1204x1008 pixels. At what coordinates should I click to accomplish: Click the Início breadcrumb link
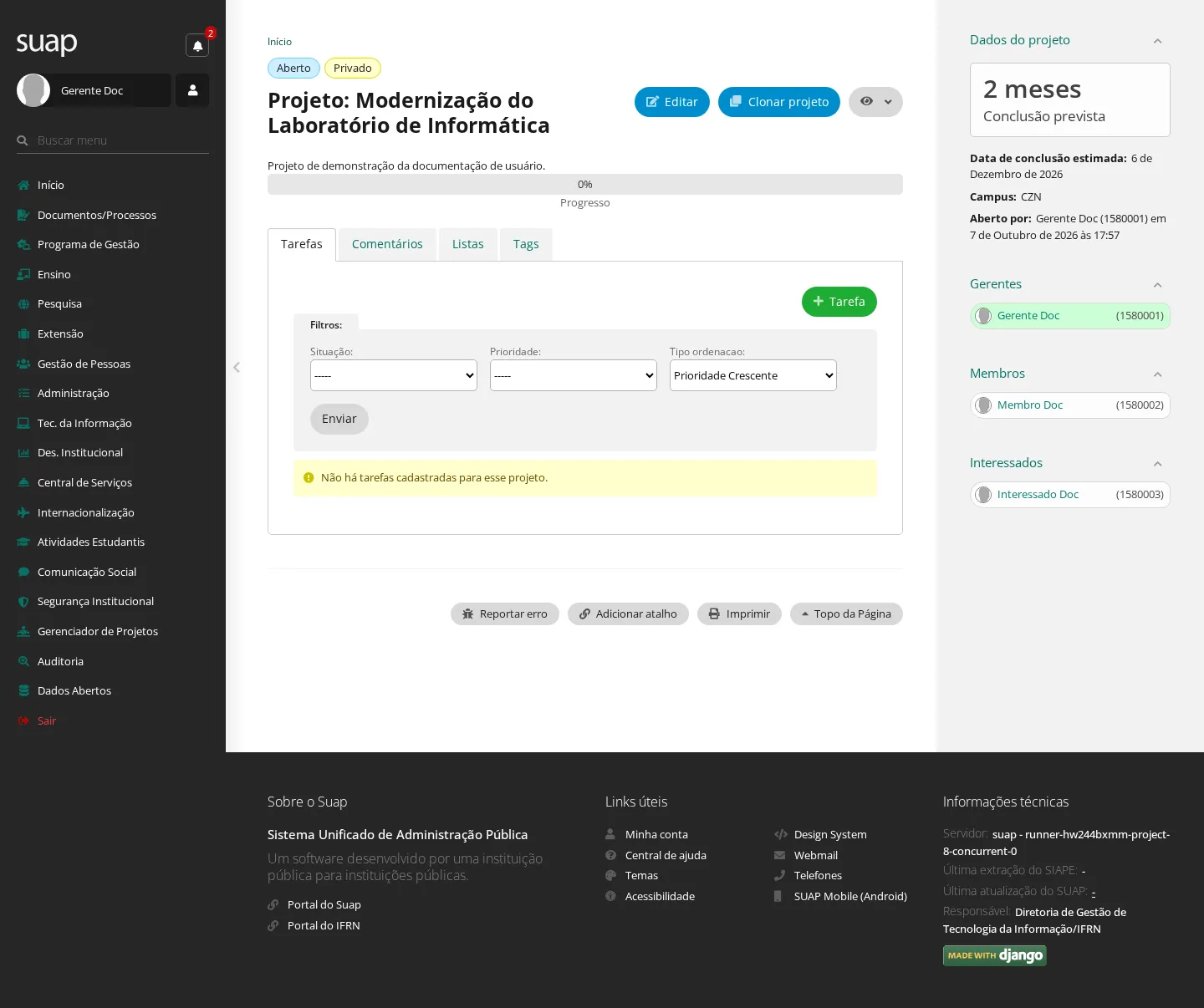tap(279, 42)
